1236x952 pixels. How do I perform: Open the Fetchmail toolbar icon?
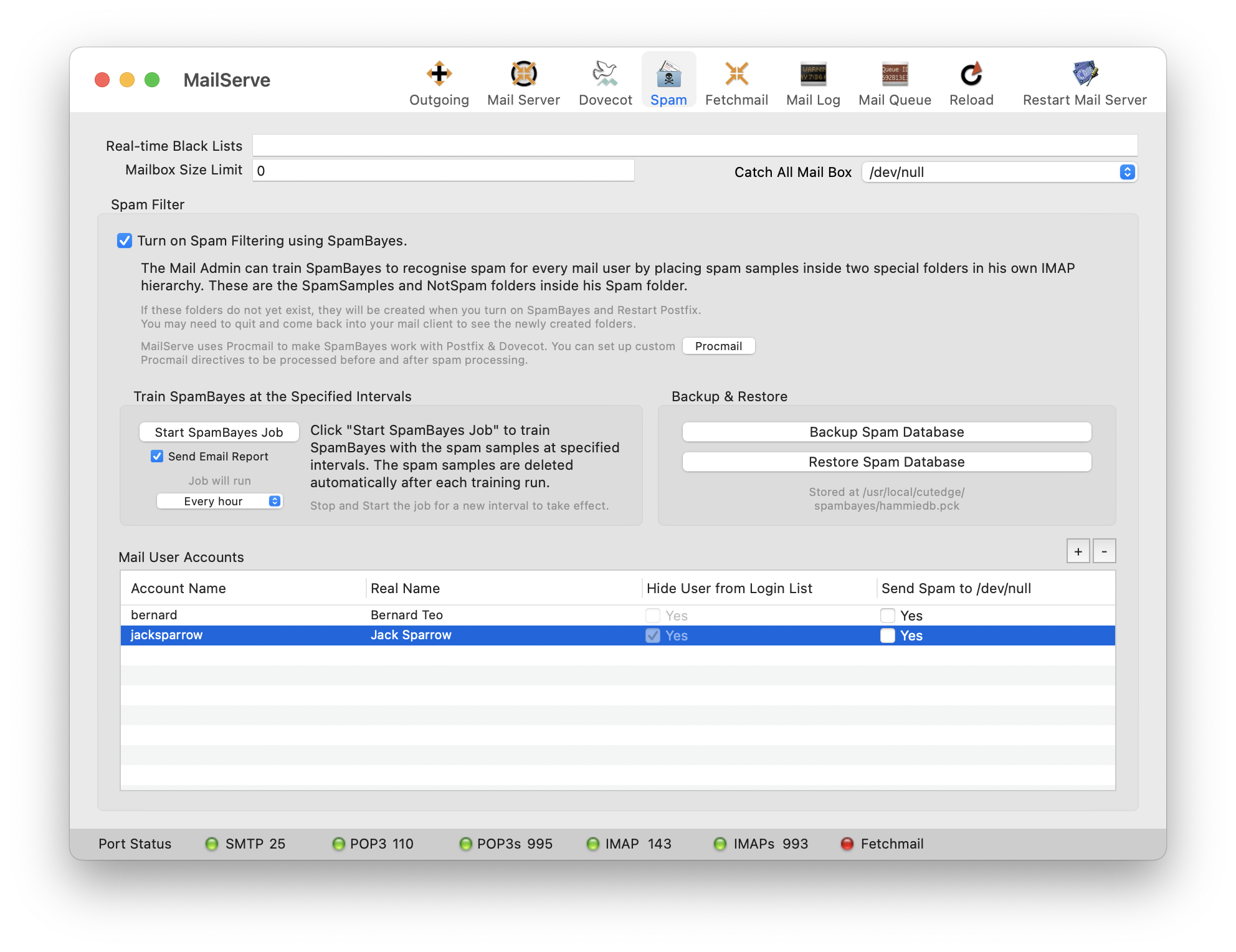[x=736, y=74]
